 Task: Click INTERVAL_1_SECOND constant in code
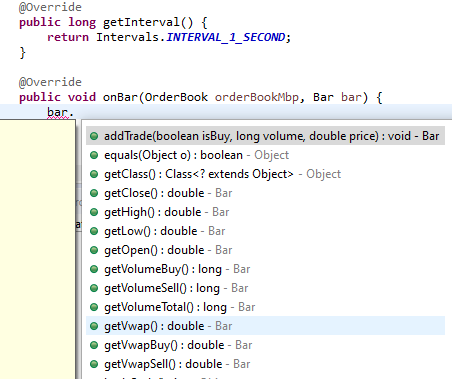click(x=226, y=37)
